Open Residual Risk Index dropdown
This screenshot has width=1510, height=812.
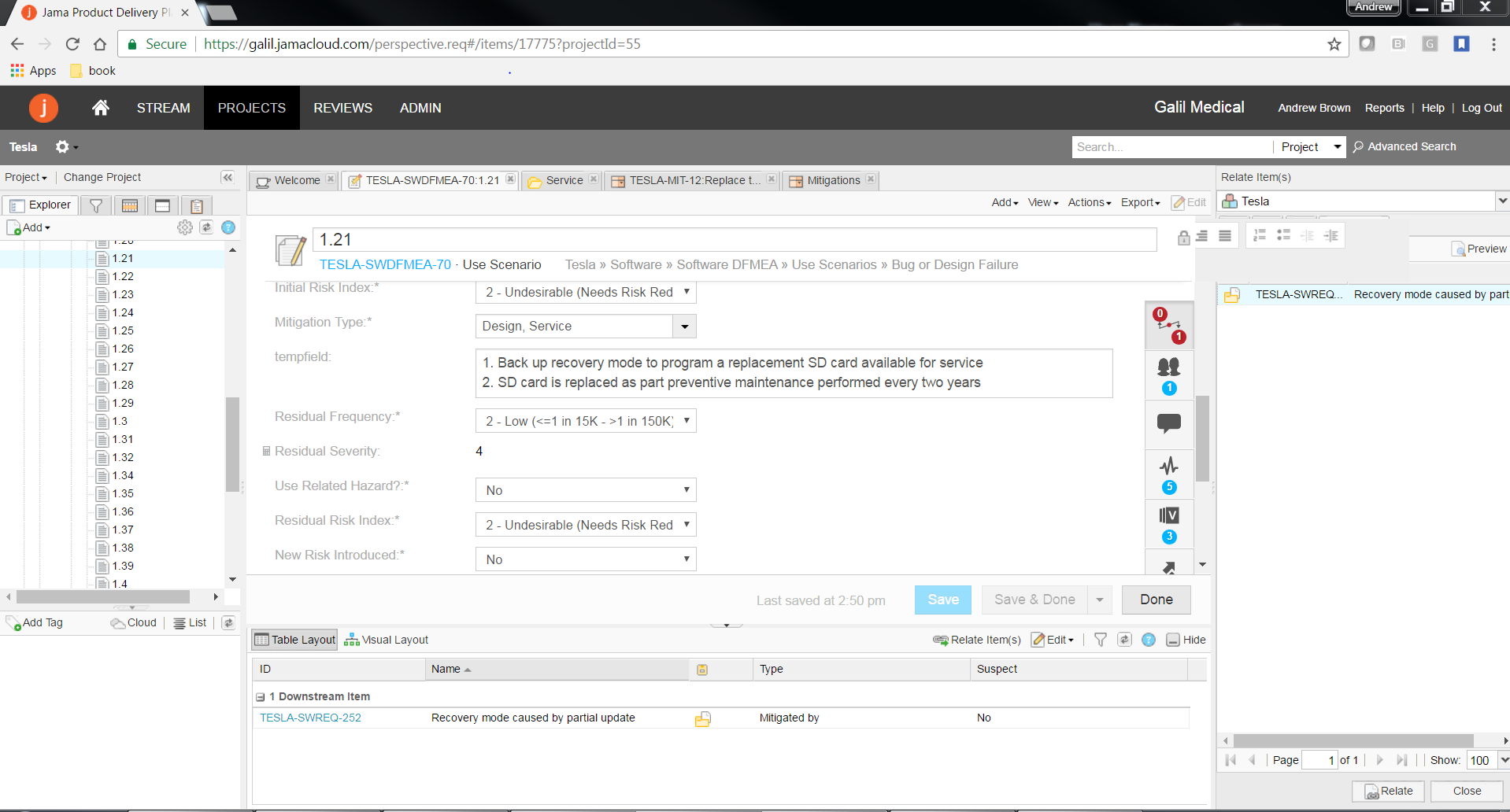click(586, 525)
